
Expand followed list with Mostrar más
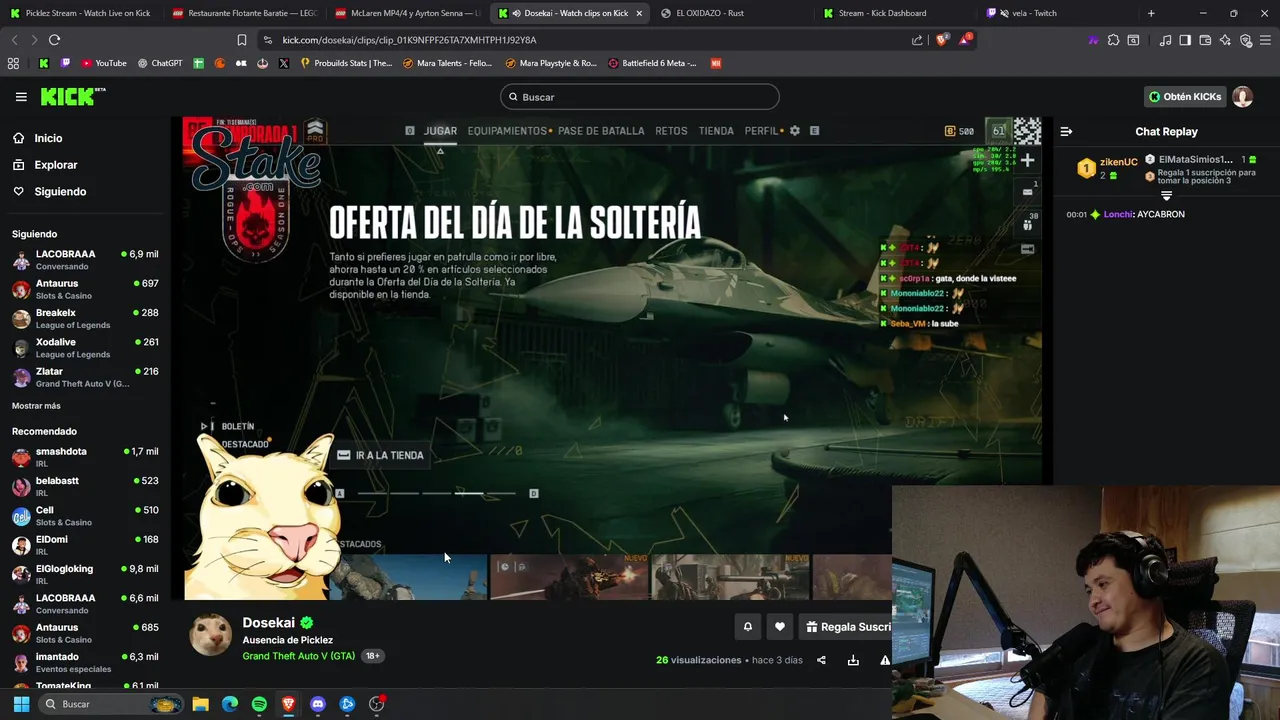coord(36,406)
